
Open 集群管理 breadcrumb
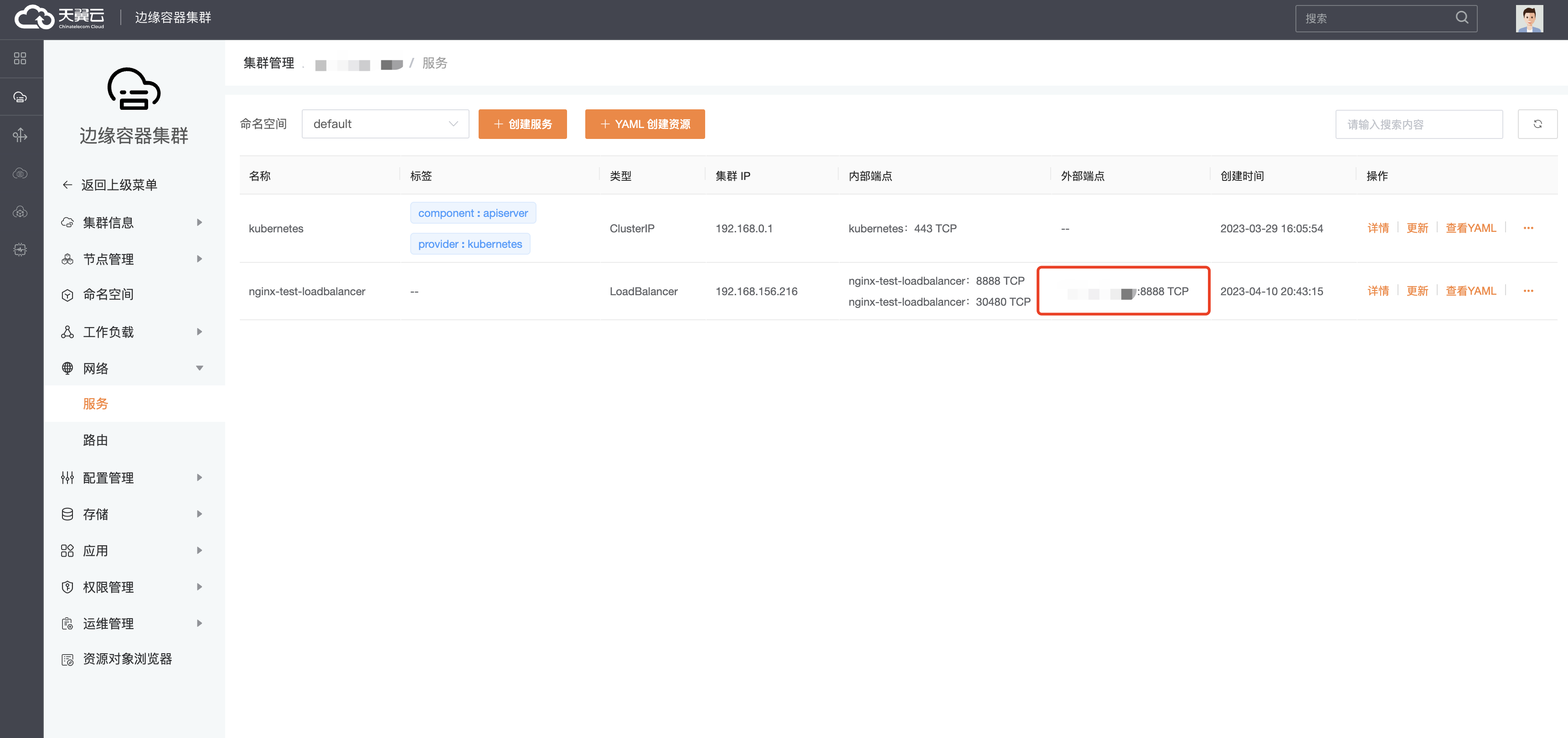click(268, 63)
